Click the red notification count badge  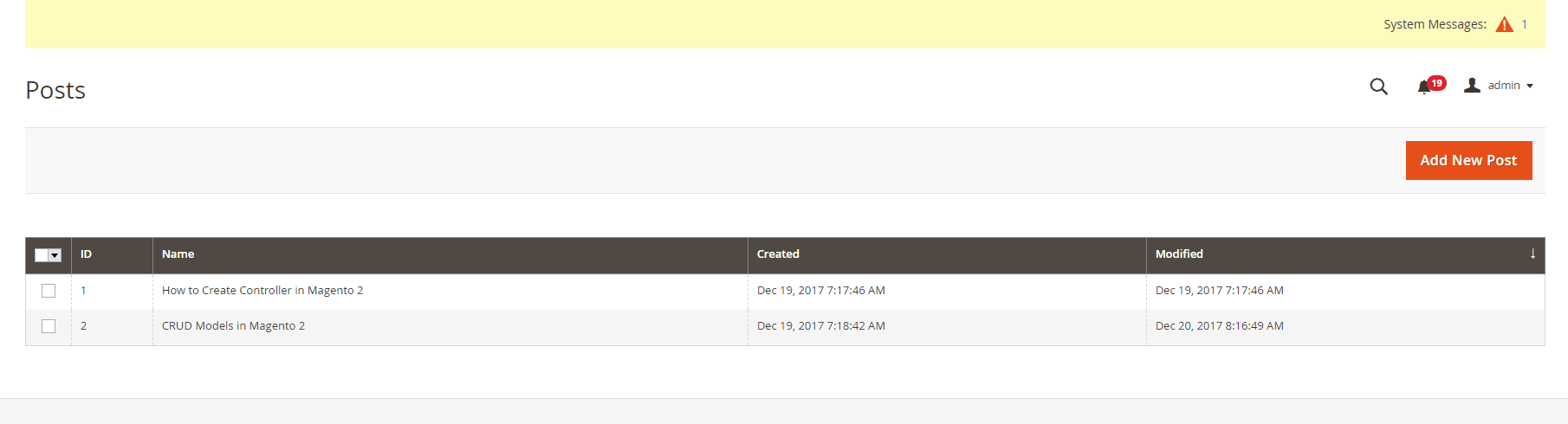point(1437,83)
